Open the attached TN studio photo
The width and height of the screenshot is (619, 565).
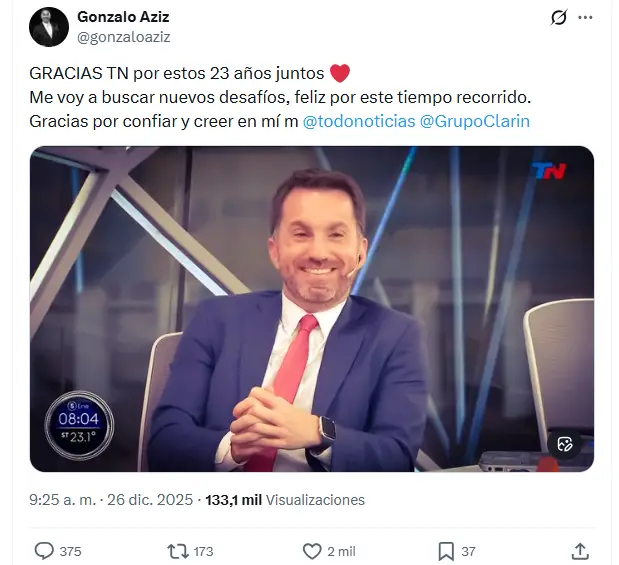click(x=312, y=309)
